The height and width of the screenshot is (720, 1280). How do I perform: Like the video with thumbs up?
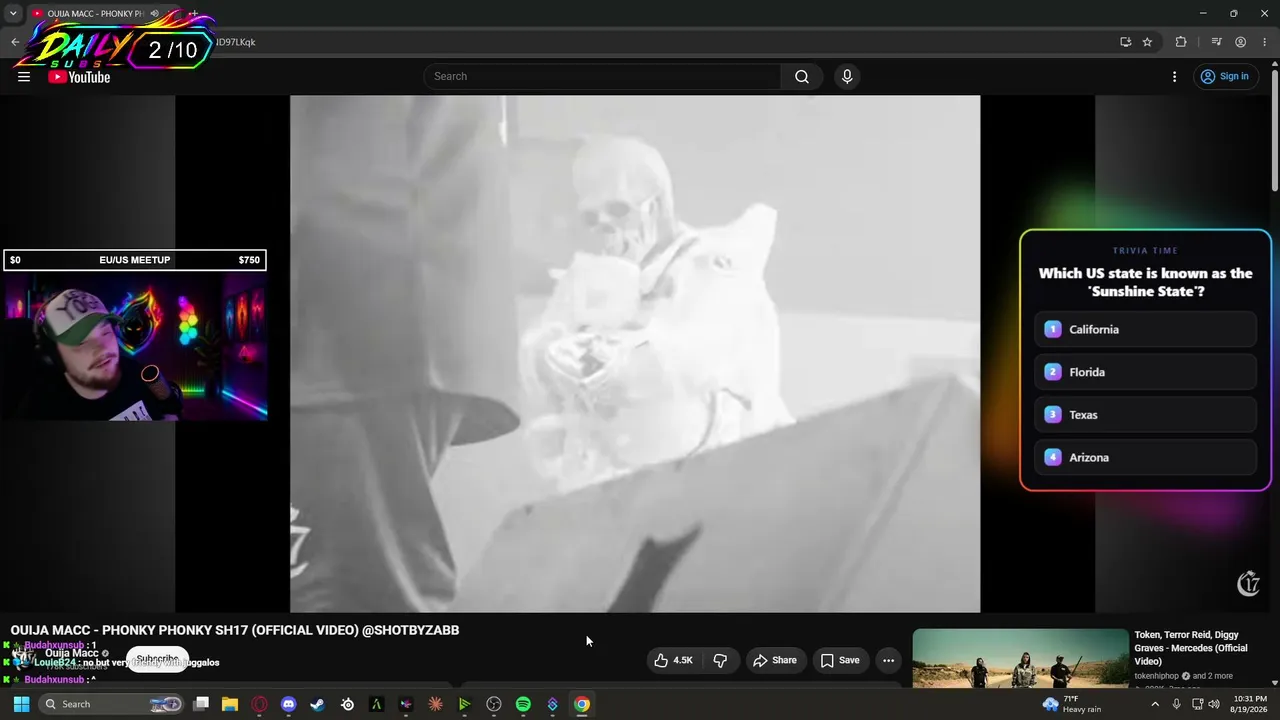[x=673, y=660]
